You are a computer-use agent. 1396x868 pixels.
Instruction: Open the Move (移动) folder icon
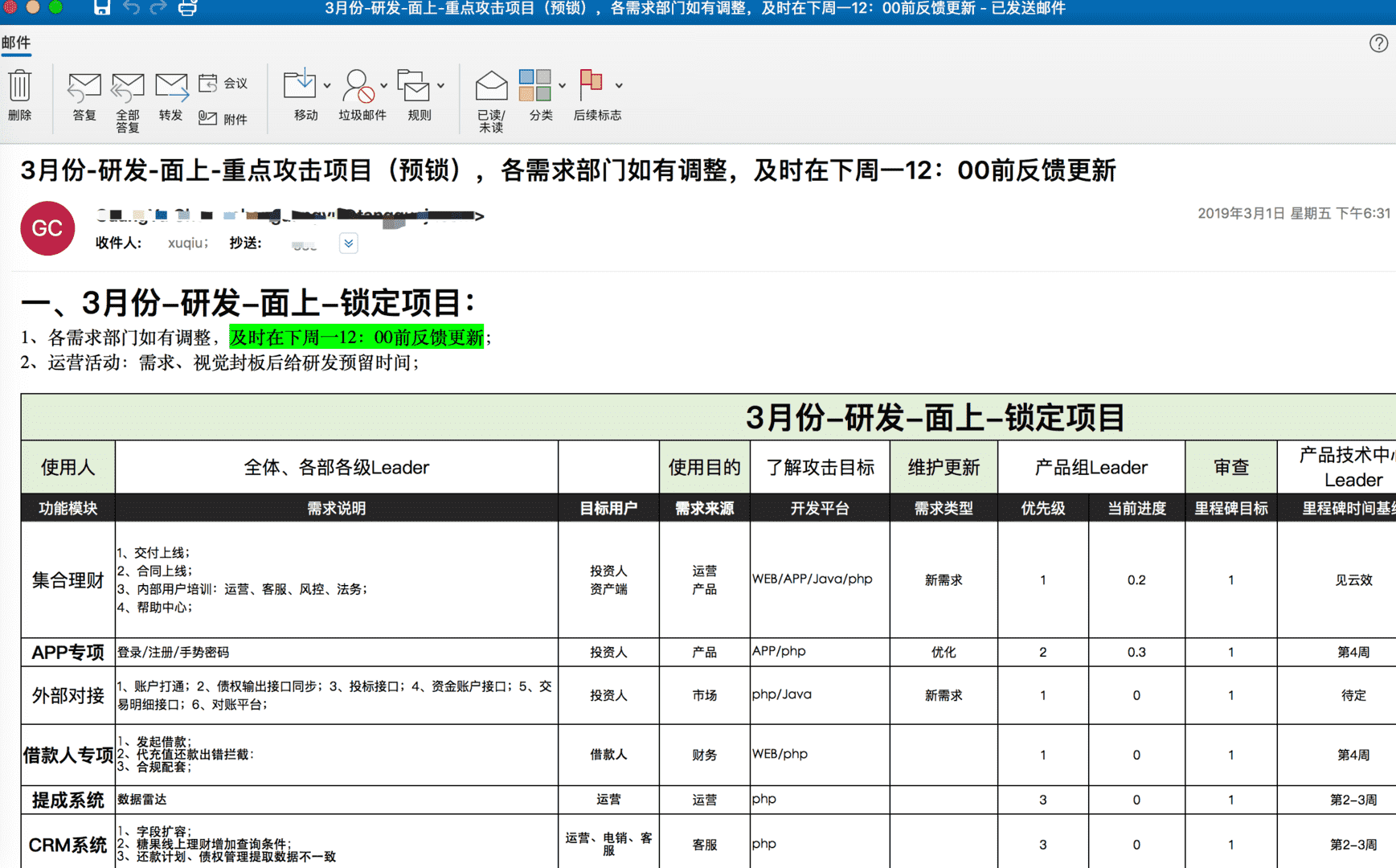click(x=300, y=85)
